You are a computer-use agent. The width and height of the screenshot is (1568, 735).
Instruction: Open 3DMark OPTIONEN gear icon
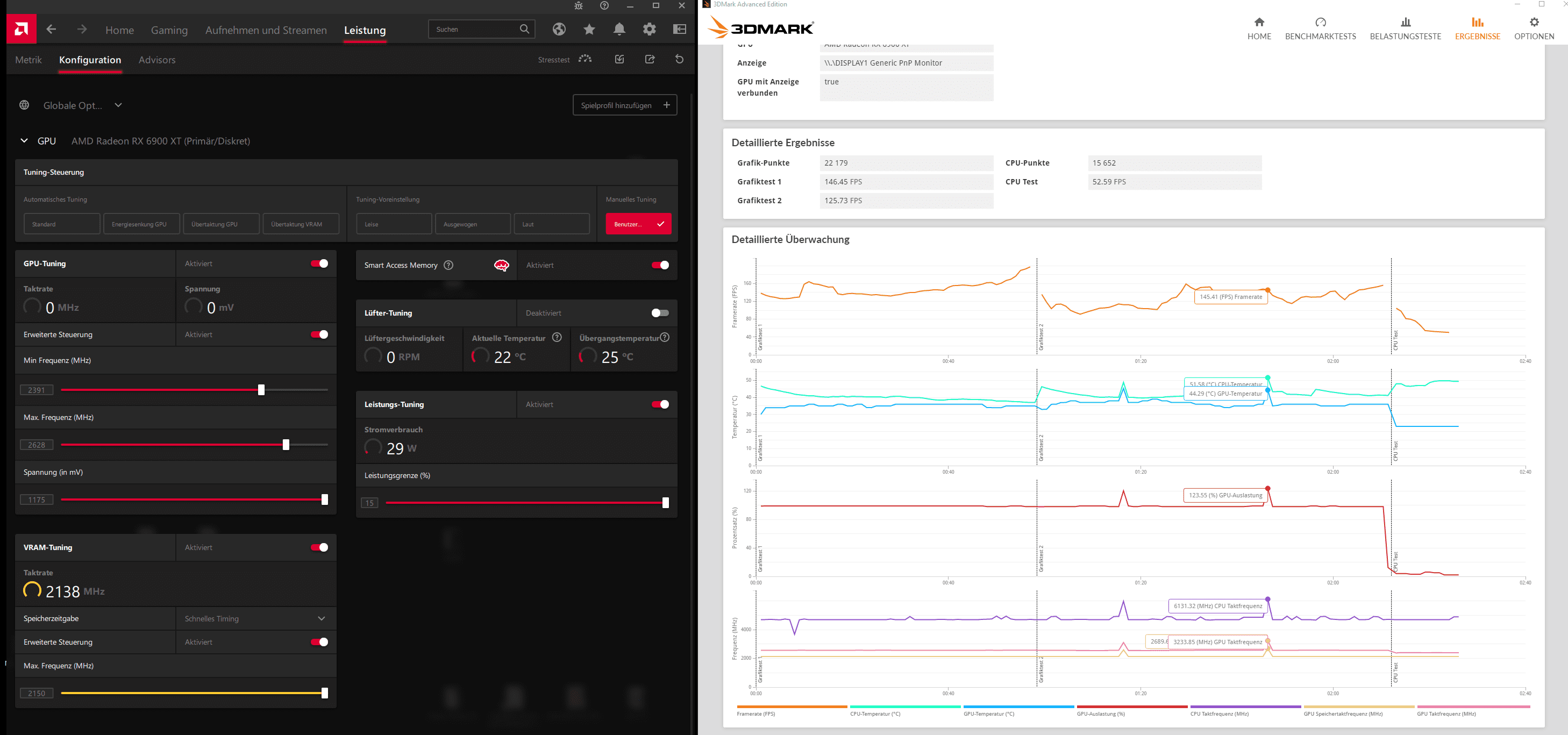1534,23
